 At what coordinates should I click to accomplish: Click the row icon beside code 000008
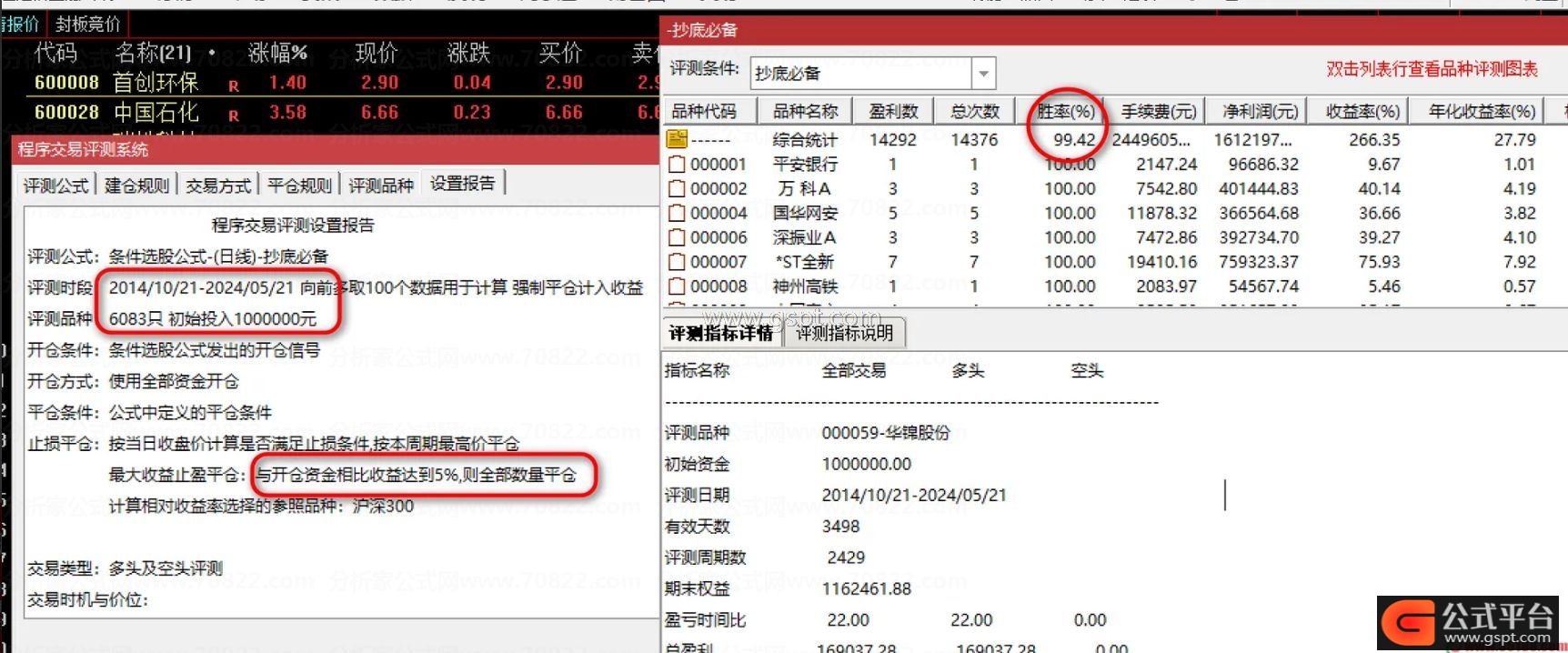(x=677, y=286)
